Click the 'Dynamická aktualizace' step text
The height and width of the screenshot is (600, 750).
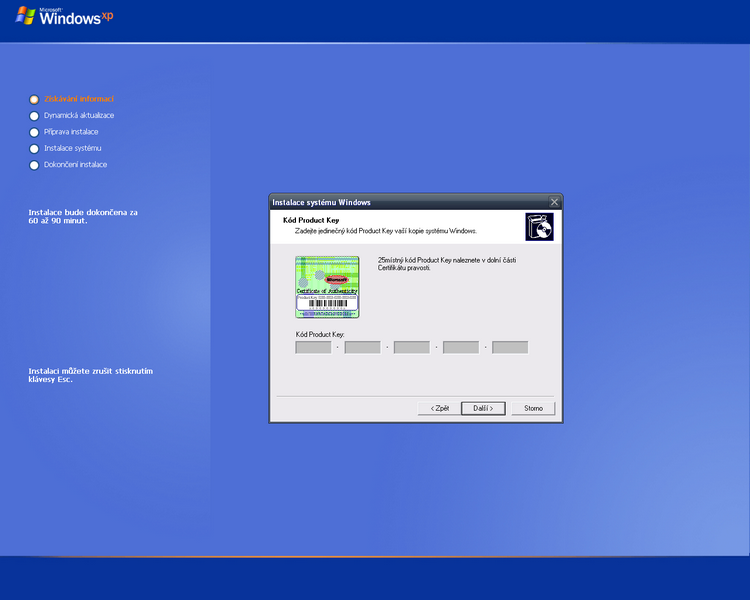click(x=79, y=115)
